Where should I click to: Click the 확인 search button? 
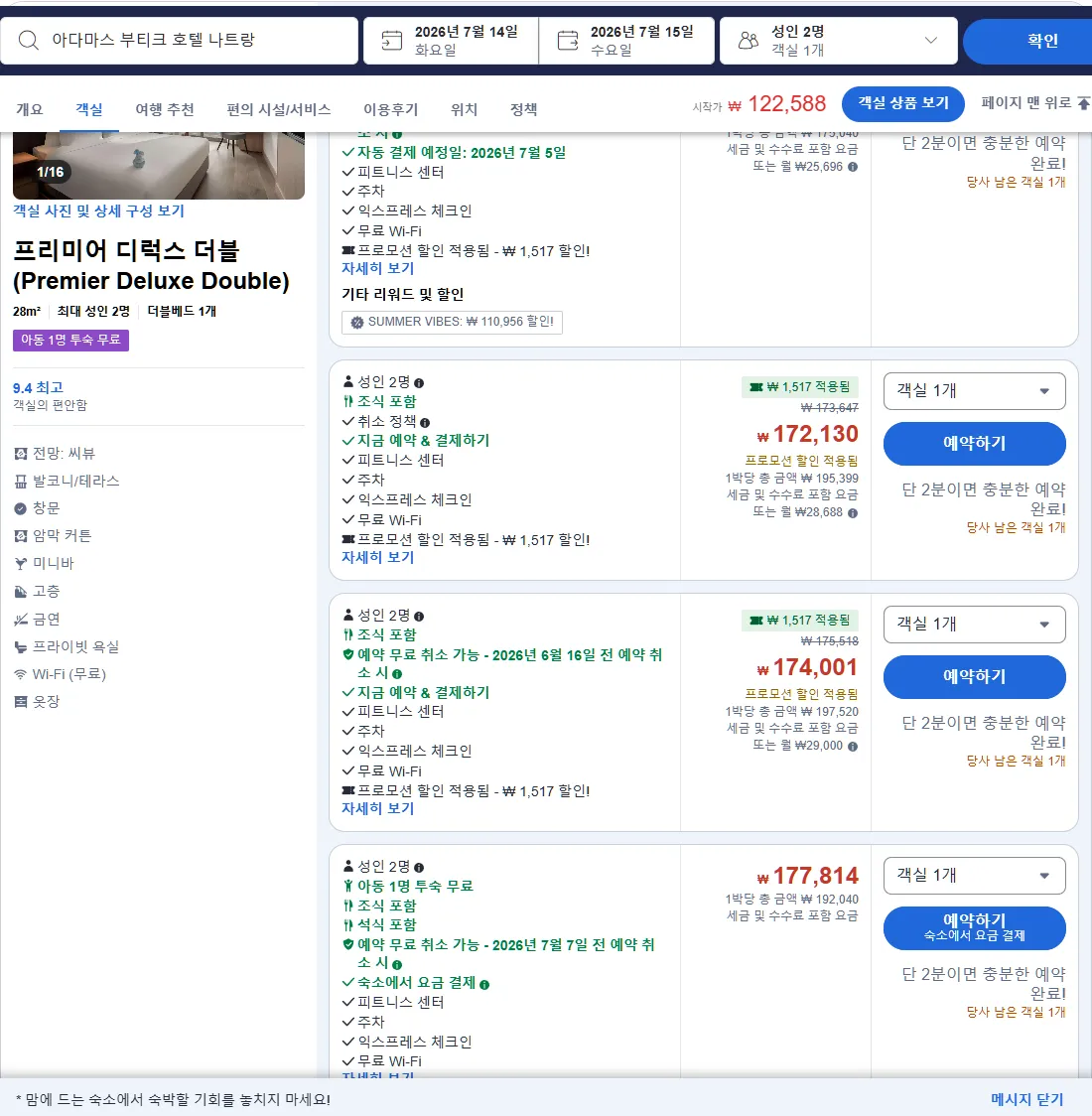[1028, 41]
